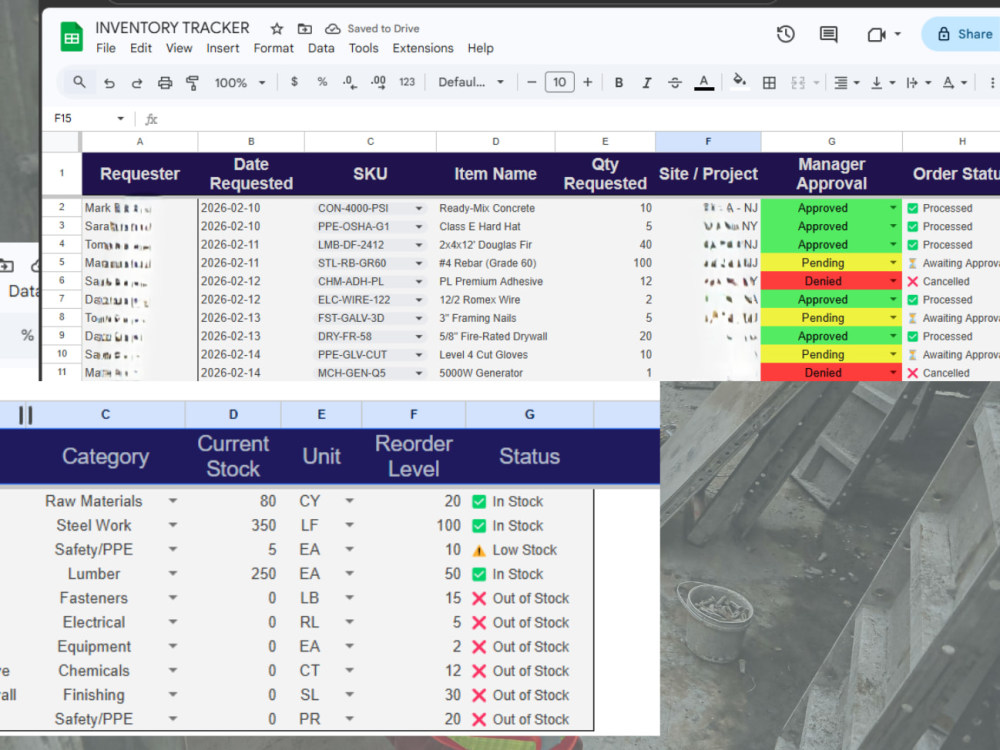Click the Share button

961,34
